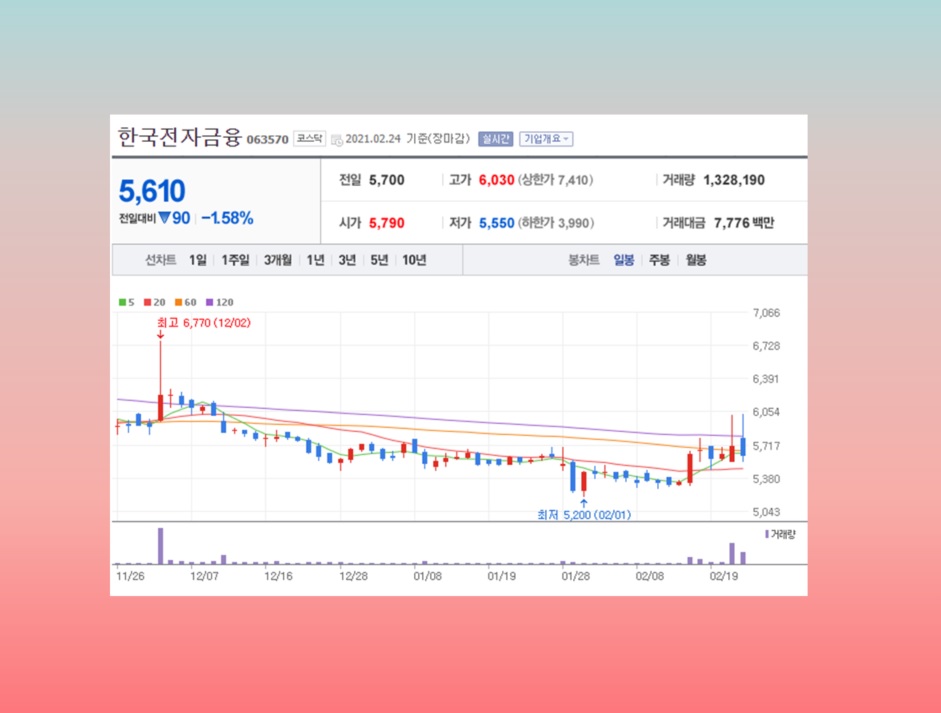The image size is (941, 713).
Task: Click the 실시간 realtime button
Action: [x=496, y=139]
